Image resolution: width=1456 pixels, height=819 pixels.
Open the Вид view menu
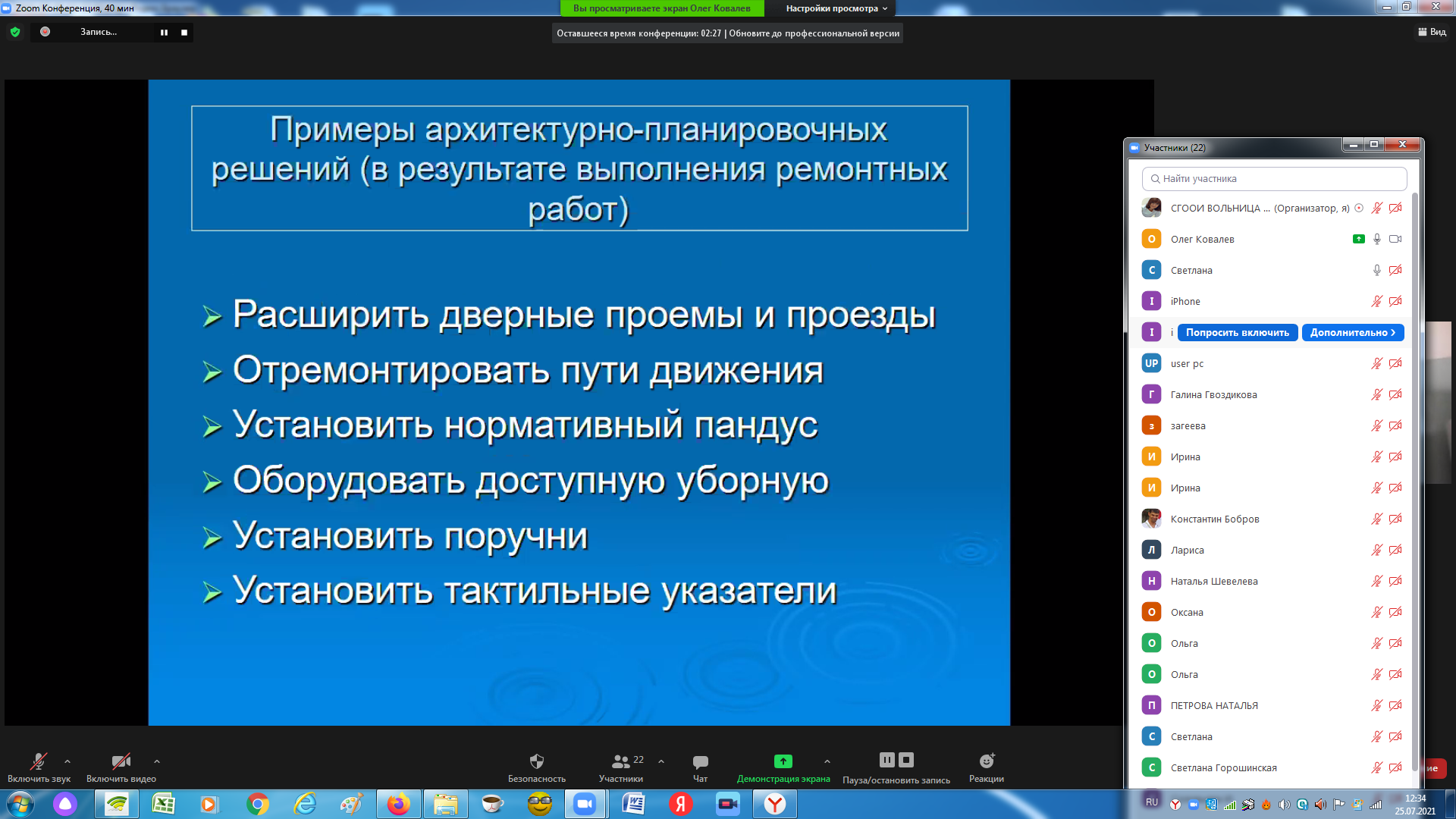[1432, 32]
